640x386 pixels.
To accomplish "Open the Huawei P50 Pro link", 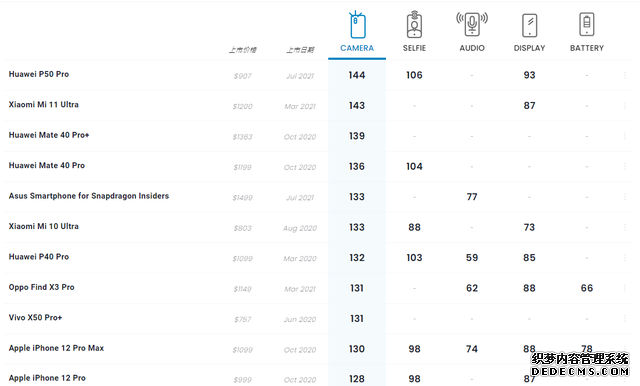I will pyautogui.click(x=39, y=74).
